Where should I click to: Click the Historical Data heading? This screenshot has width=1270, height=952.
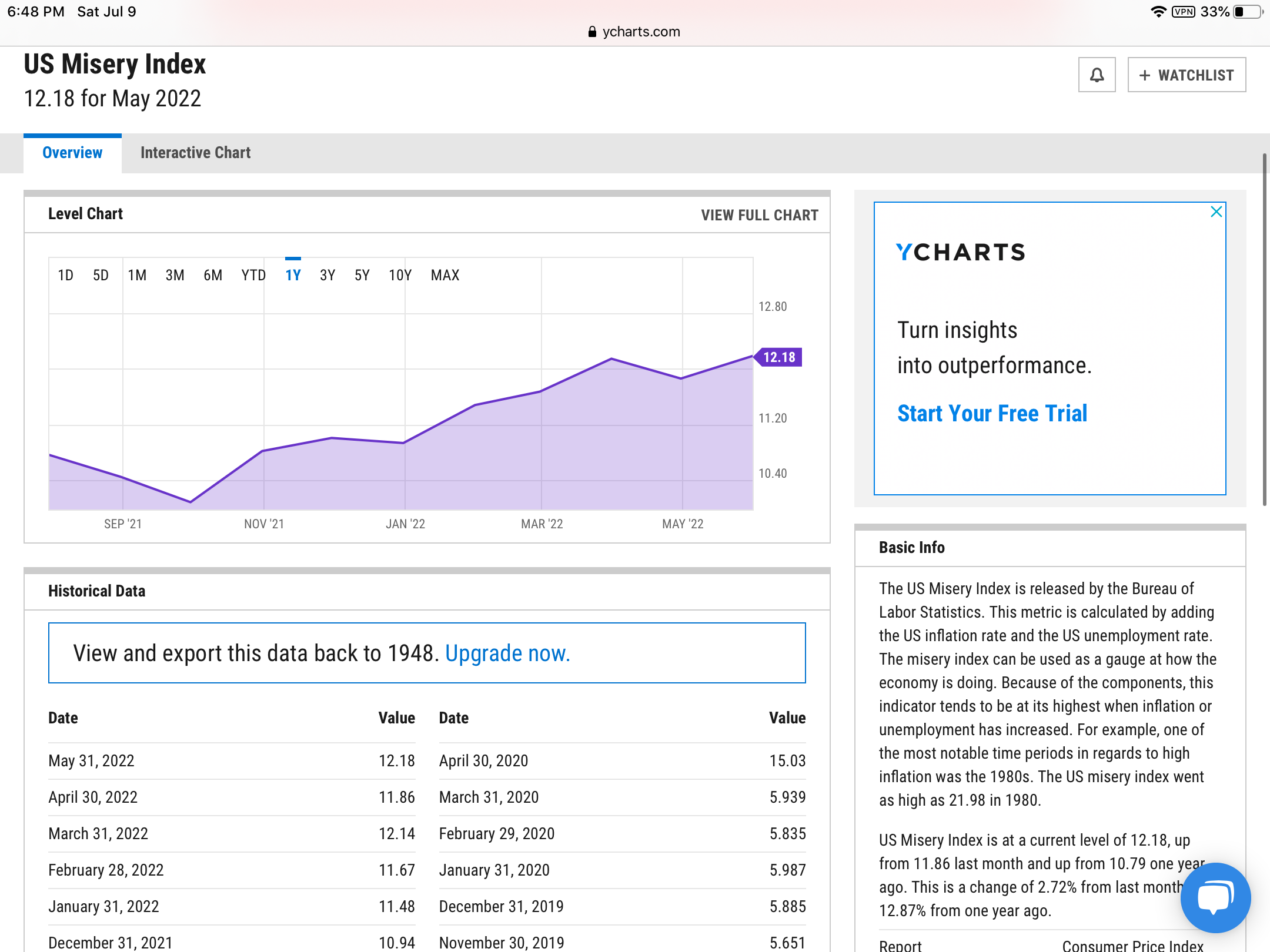(x=97, y=591)
